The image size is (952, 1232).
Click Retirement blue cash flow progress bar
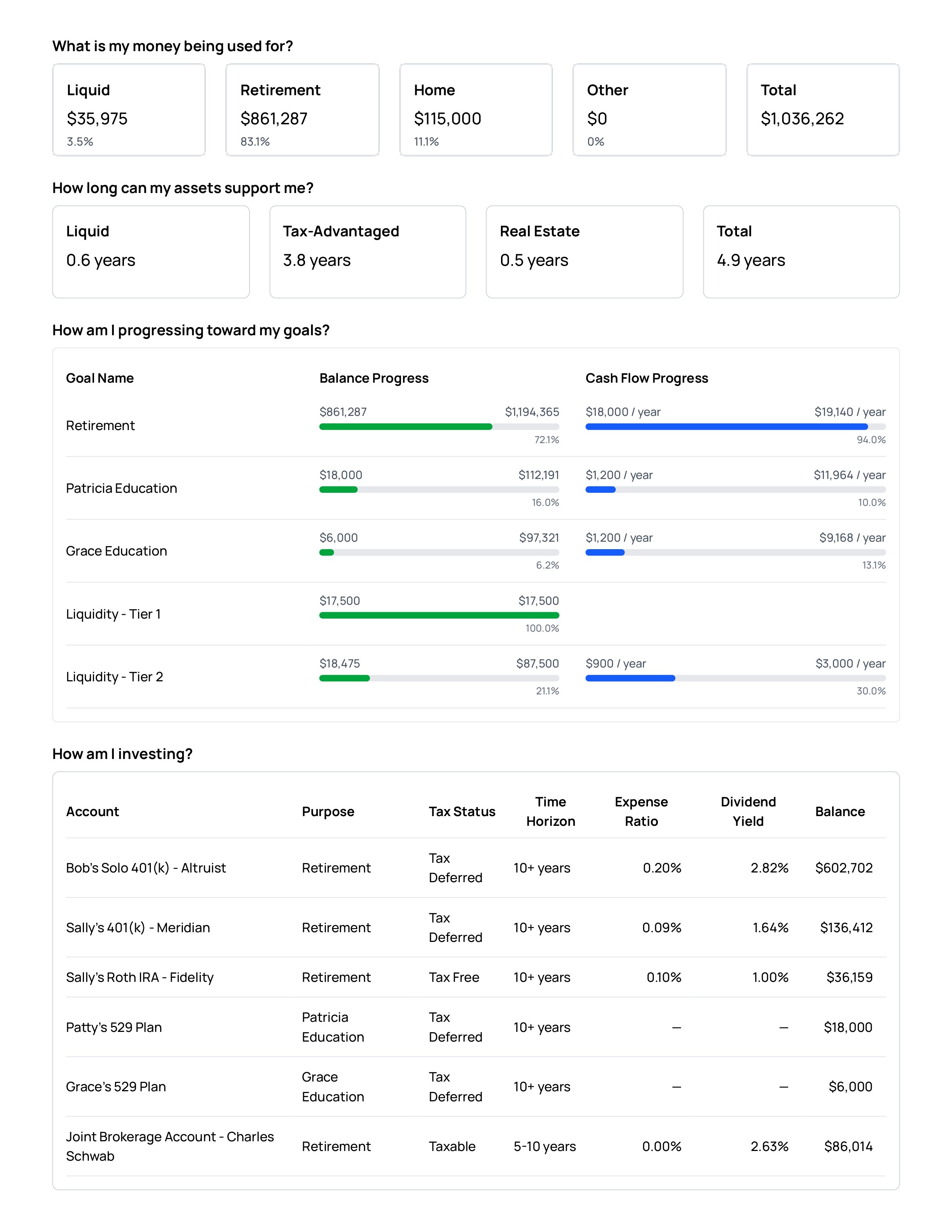[x=727, y=427]
